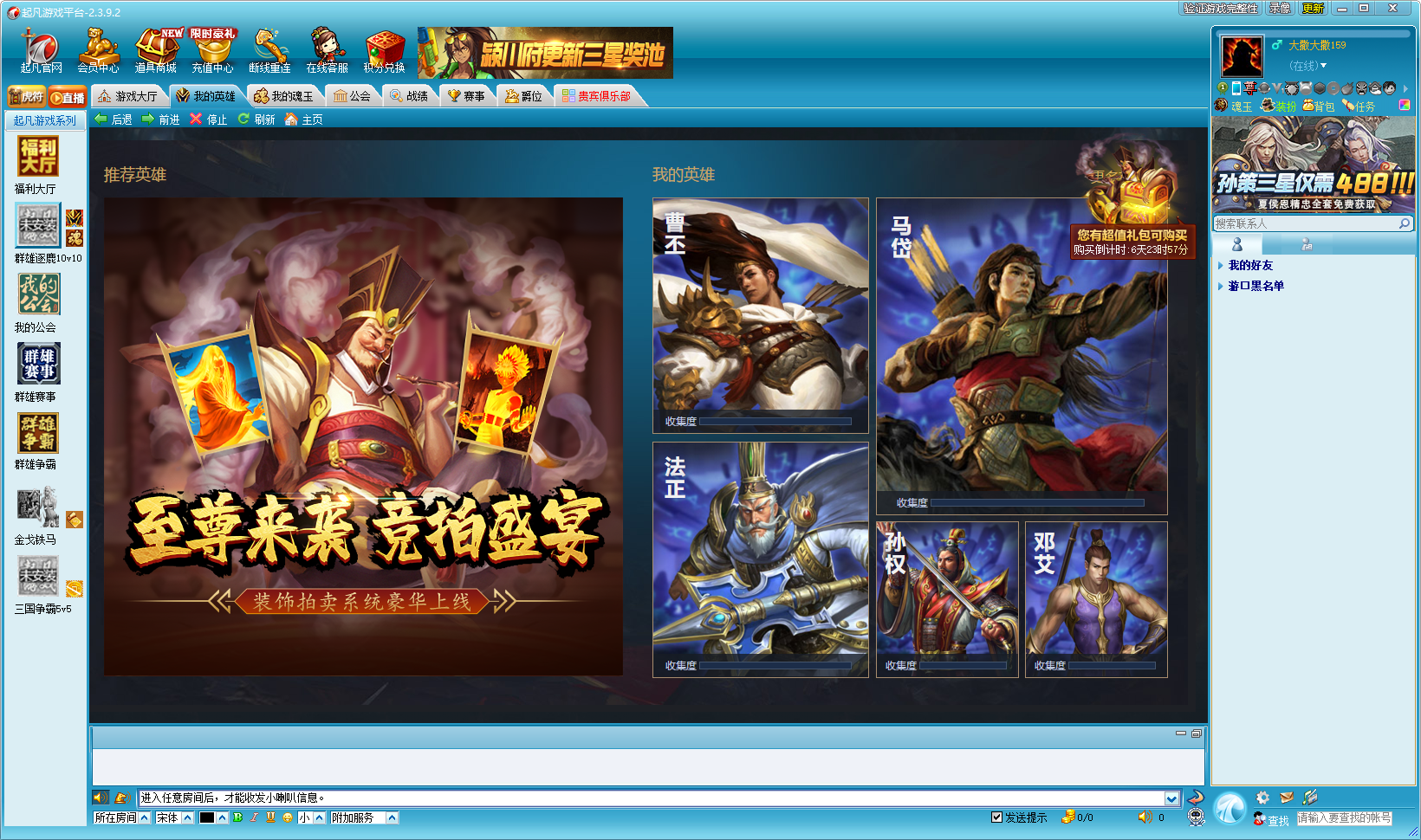Open the 法正 hero card

pos(760,559)
